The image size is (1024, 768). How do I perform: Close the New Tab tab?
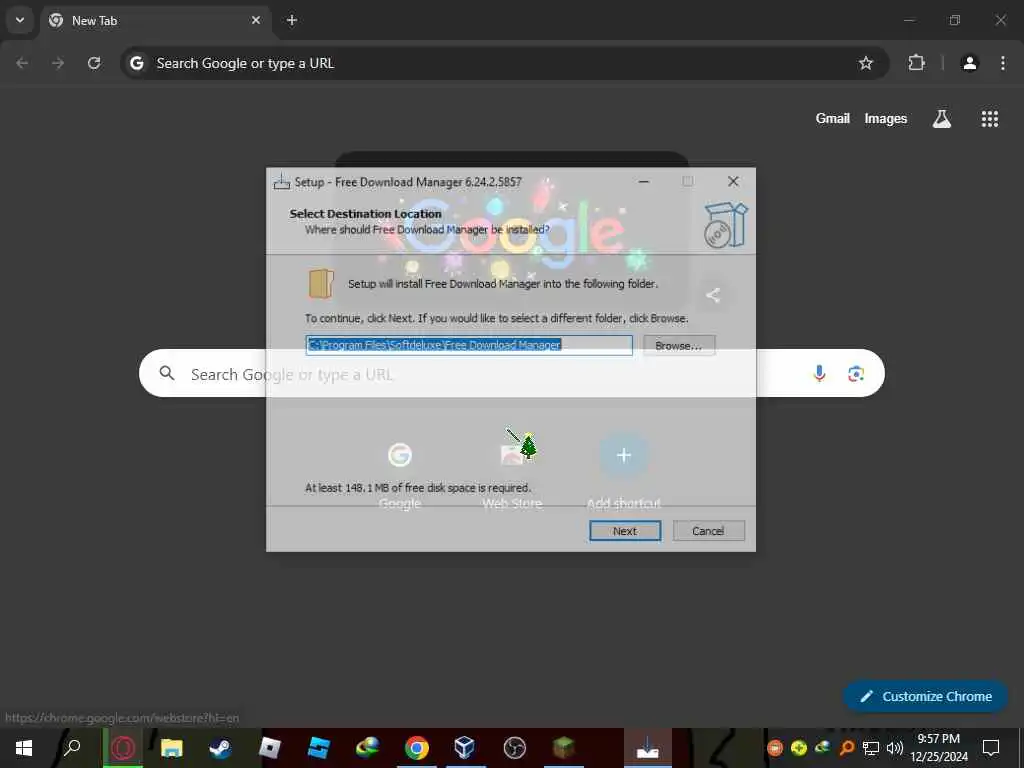(256, 20)
